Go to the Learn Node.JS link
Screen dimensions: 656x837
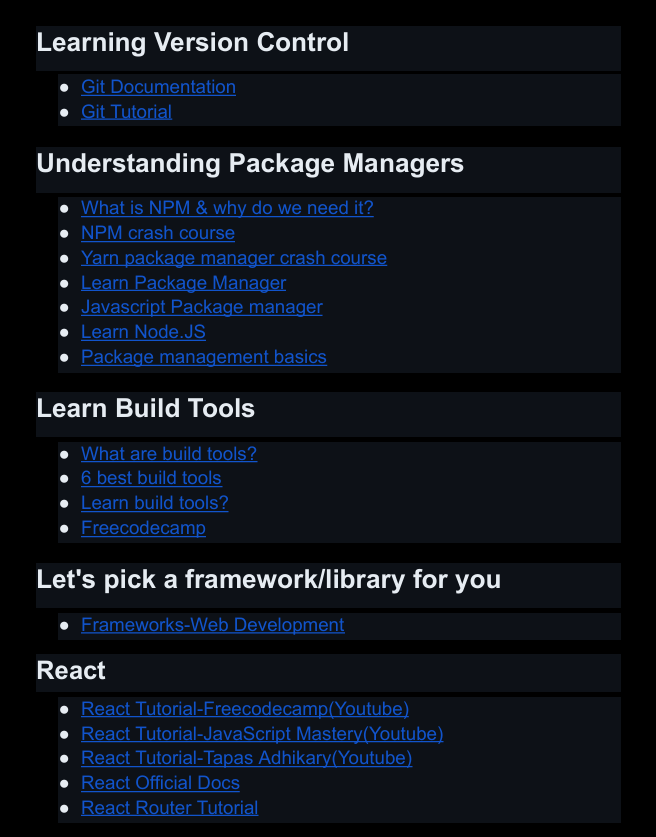[x=143, y=332]
